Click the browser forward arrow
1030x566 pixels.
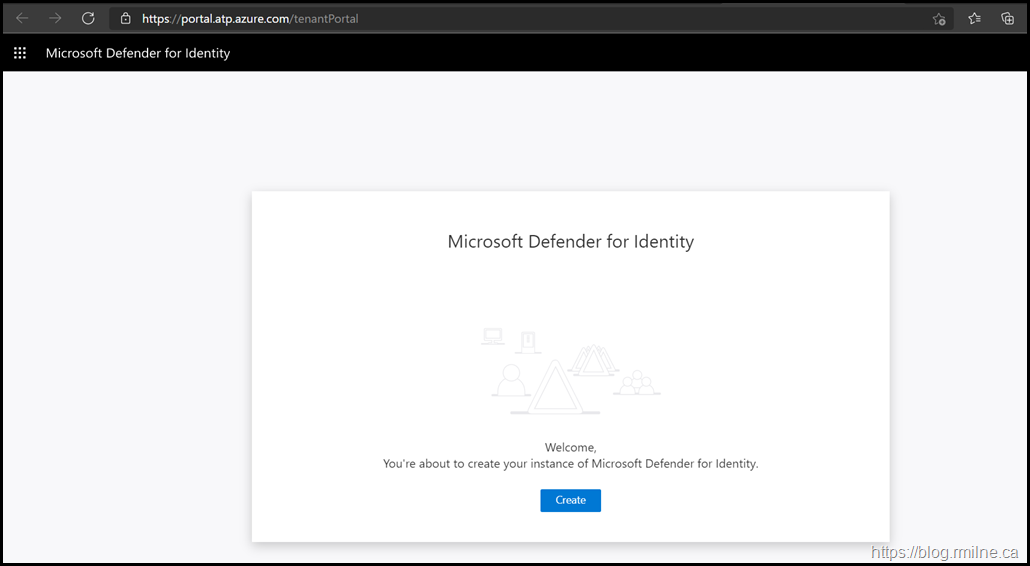tap(55, 18)
